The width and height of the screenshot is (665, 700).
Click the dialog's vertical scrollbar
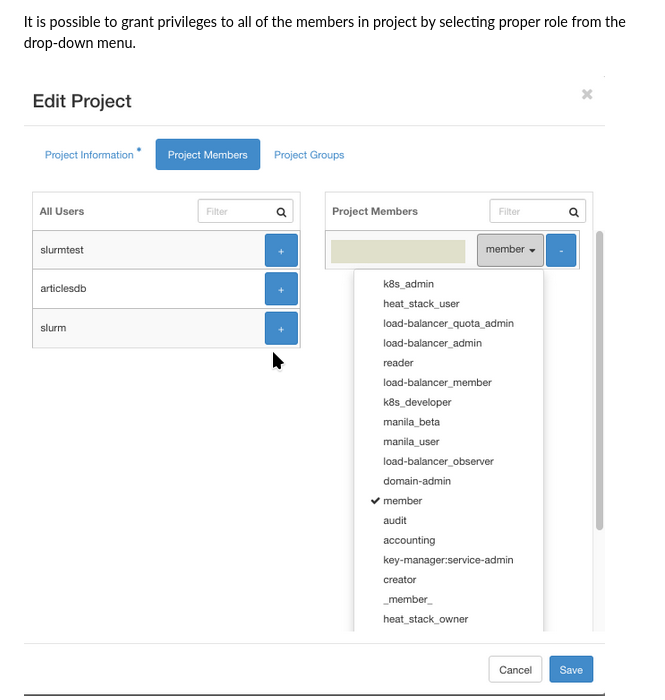(599, 380)
